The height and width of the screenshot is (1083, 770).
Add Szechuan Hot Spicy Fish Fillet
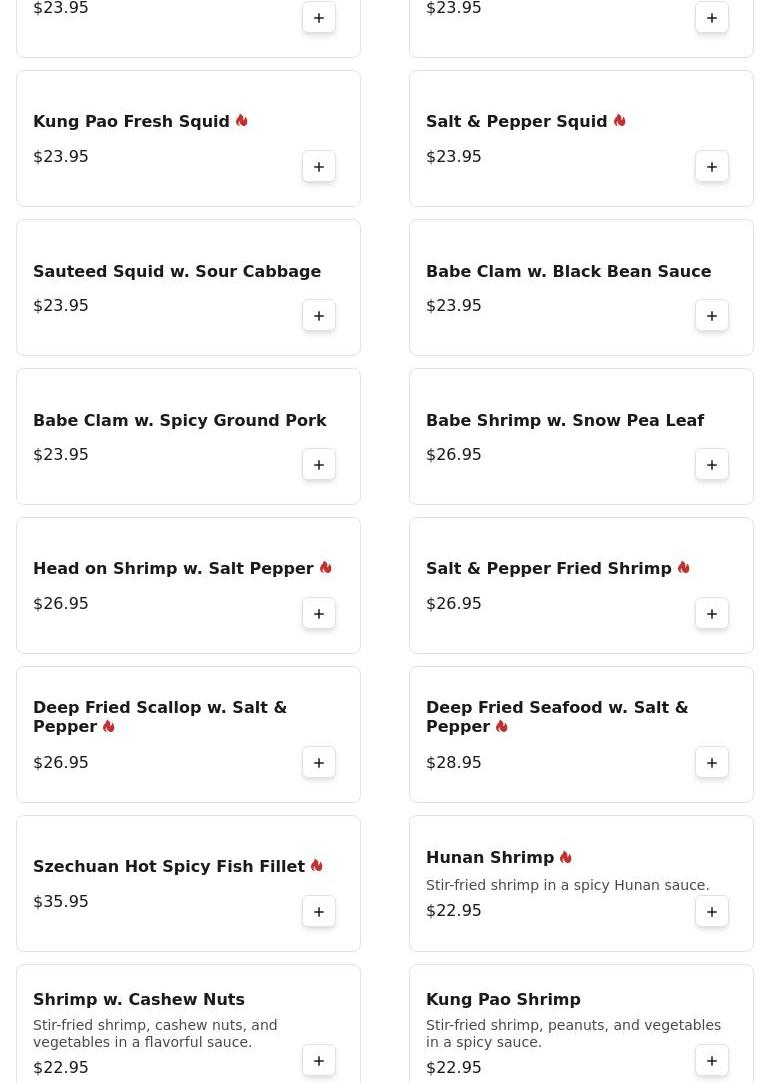coord(319,912)
